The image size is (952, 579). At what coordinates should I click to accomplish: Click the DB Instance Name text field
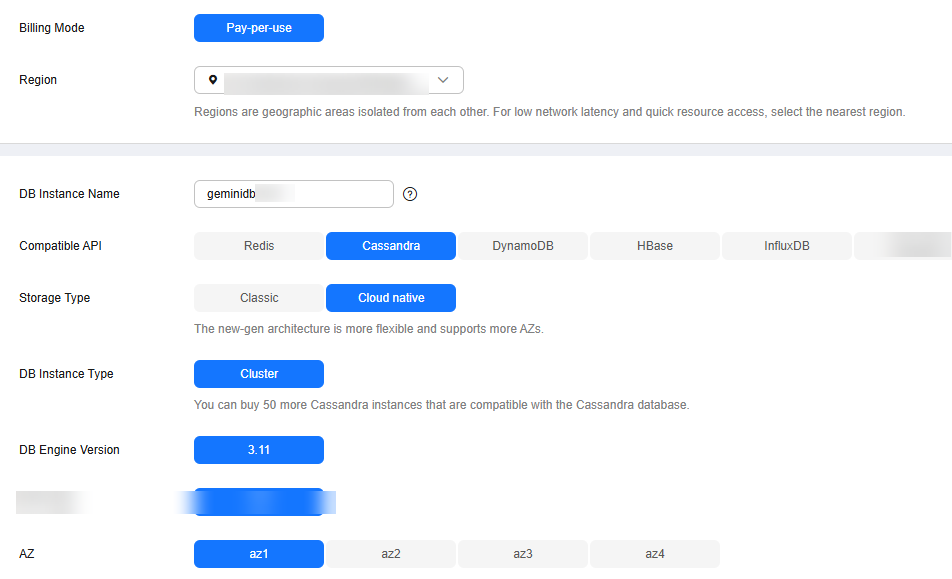click(294, 194)
